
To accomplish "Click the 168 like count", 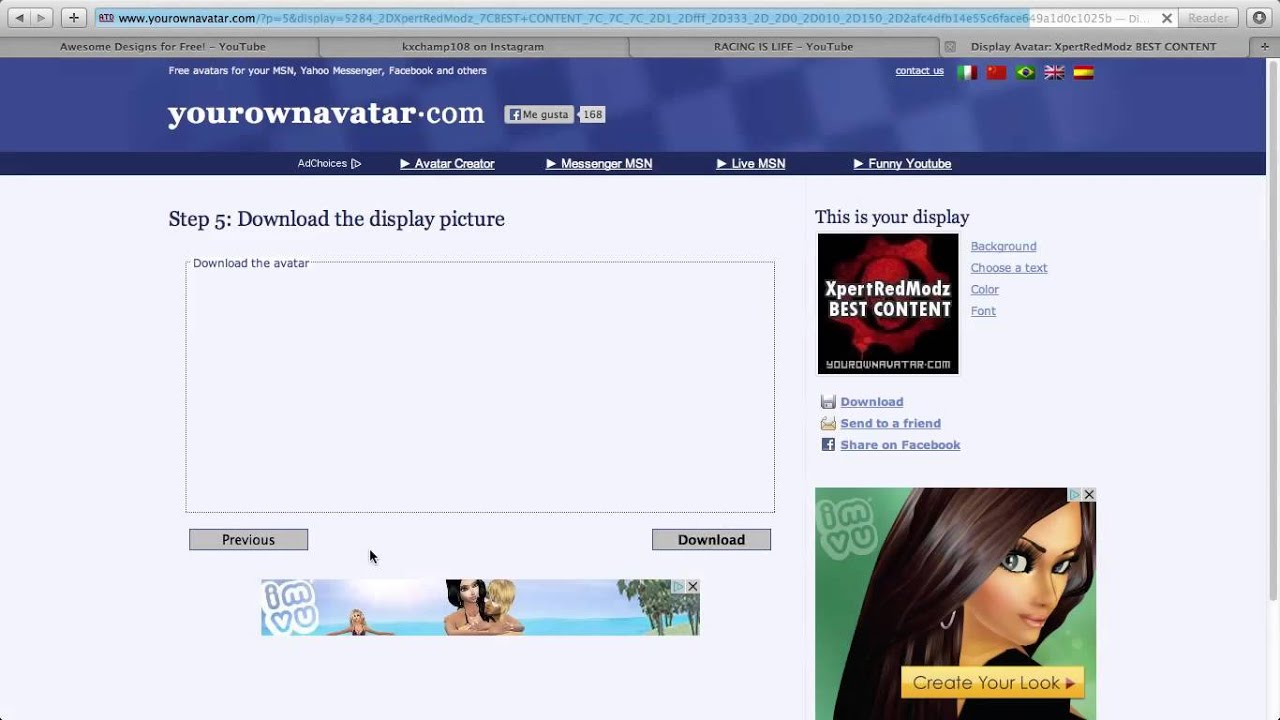I will click(x=593, y=114).
